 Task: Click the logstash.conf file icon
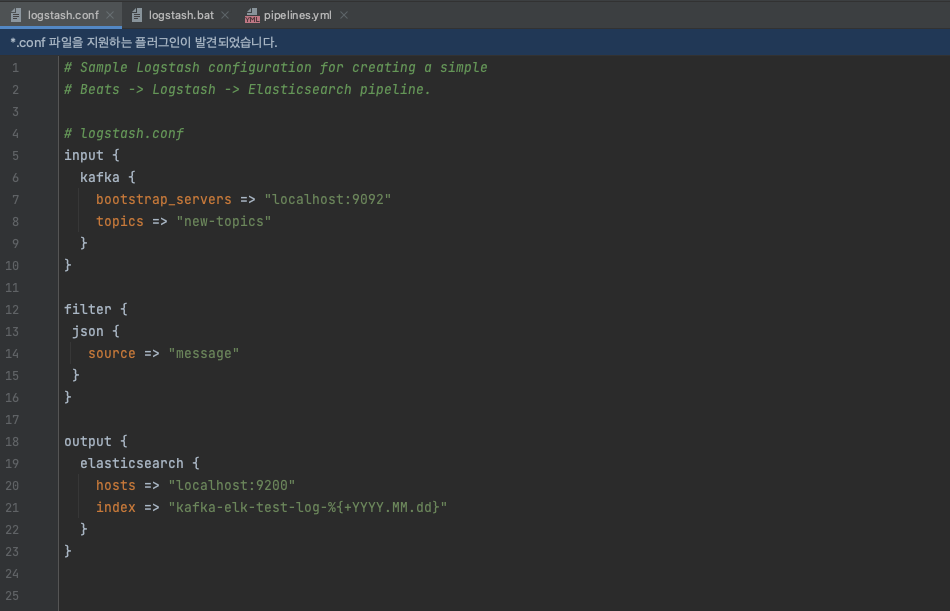click(x=16, y=15)
